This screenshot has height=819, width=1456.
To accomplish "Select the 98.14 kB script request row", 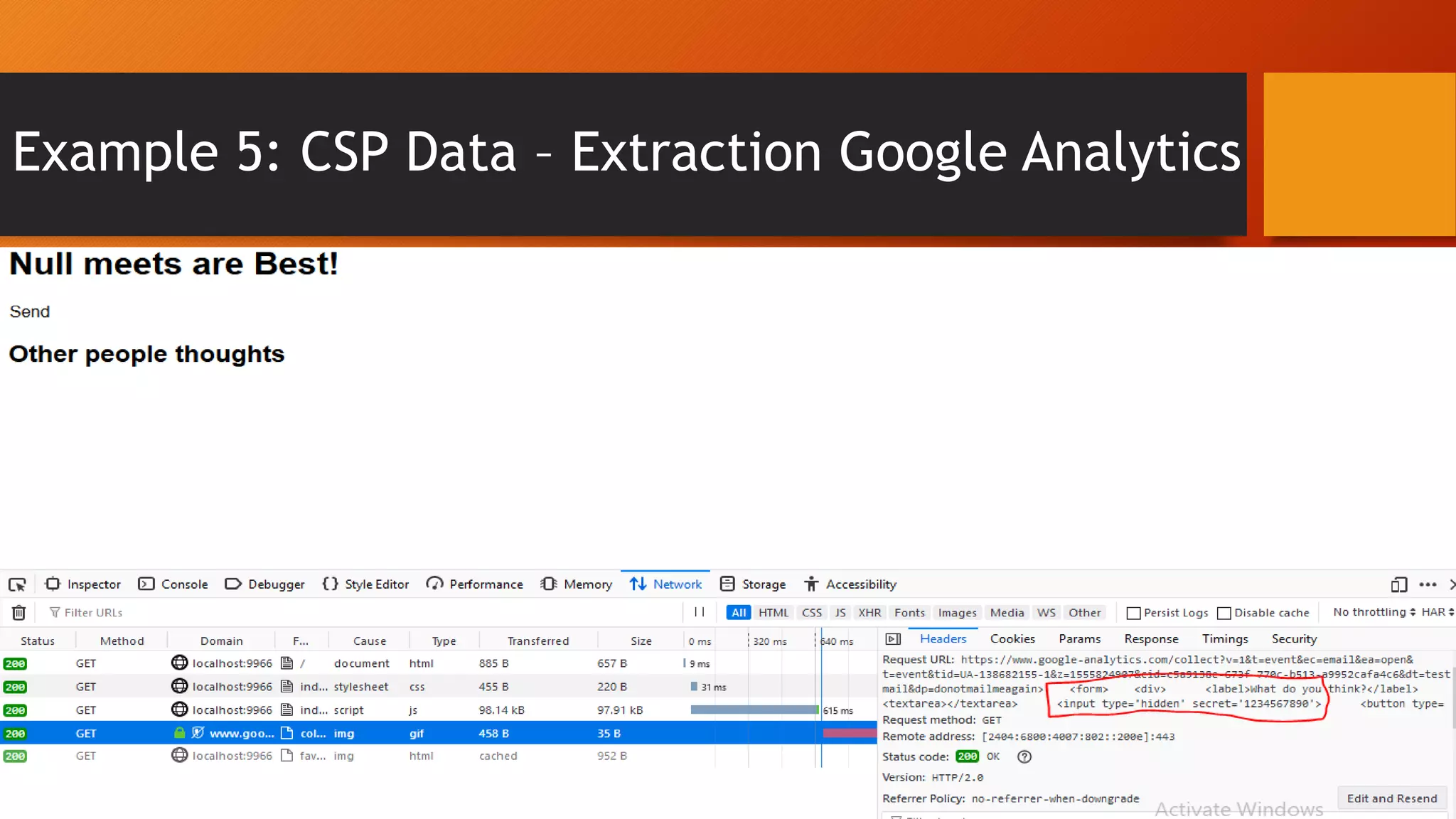I will 439,710.
